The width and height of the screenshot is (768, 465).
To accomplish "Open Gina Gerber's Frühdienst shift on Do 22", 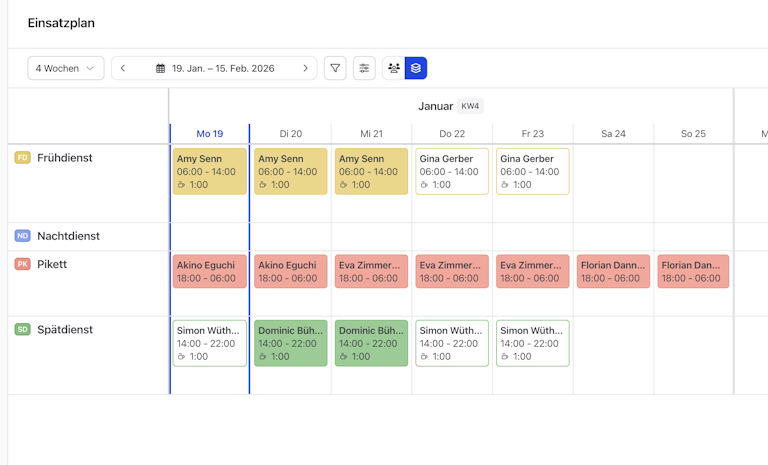I will click(x=452, y=171).
